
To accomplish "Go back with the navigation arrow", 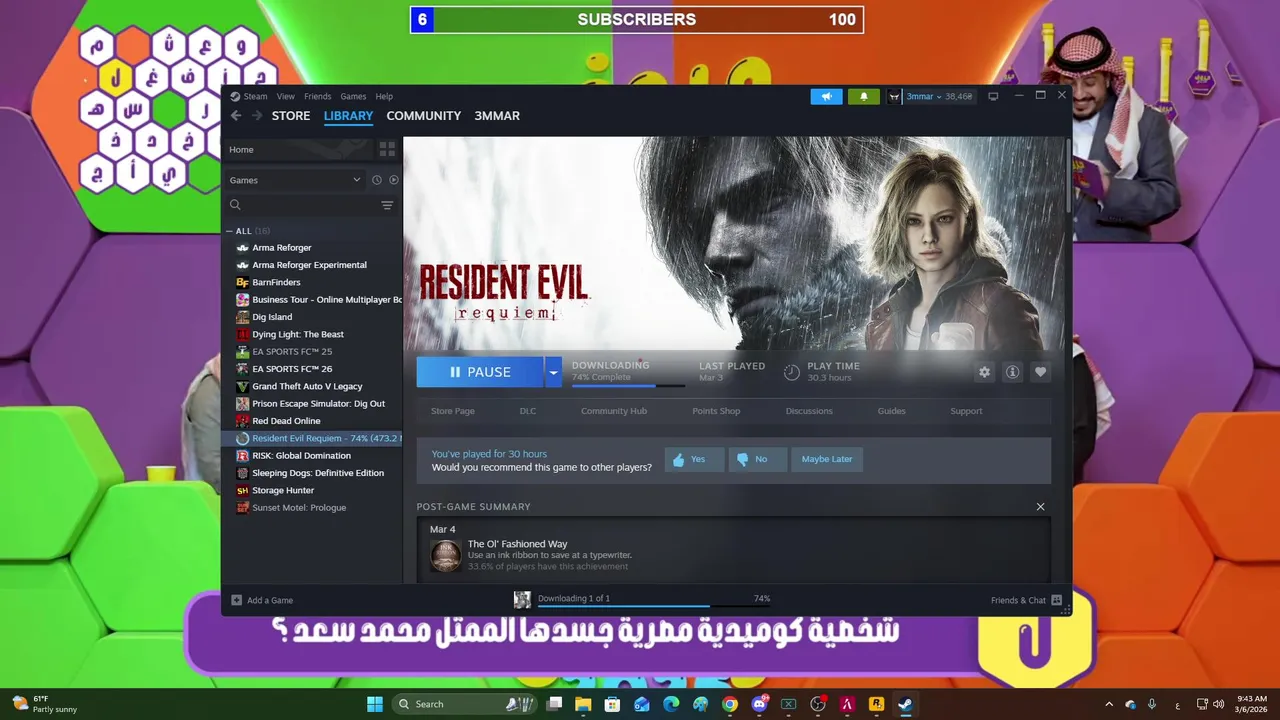I will click(x=236, y=116).
